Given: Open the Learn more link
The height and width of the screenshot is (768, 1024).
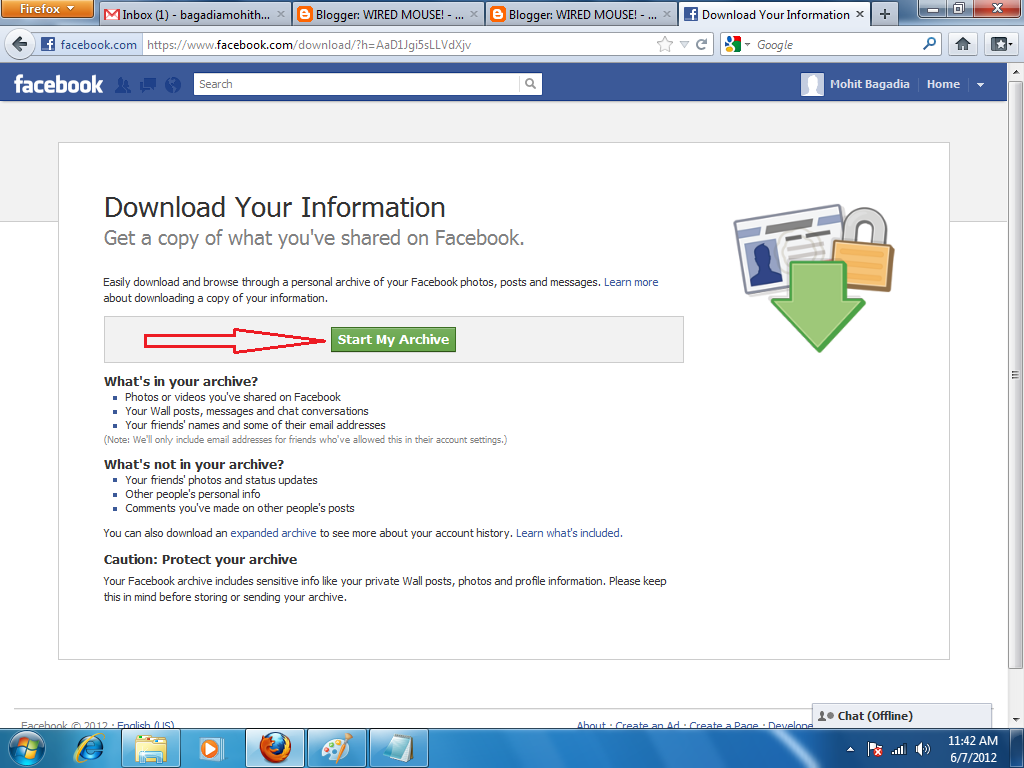Looking at the screenshot, I should tap(631, 282).
